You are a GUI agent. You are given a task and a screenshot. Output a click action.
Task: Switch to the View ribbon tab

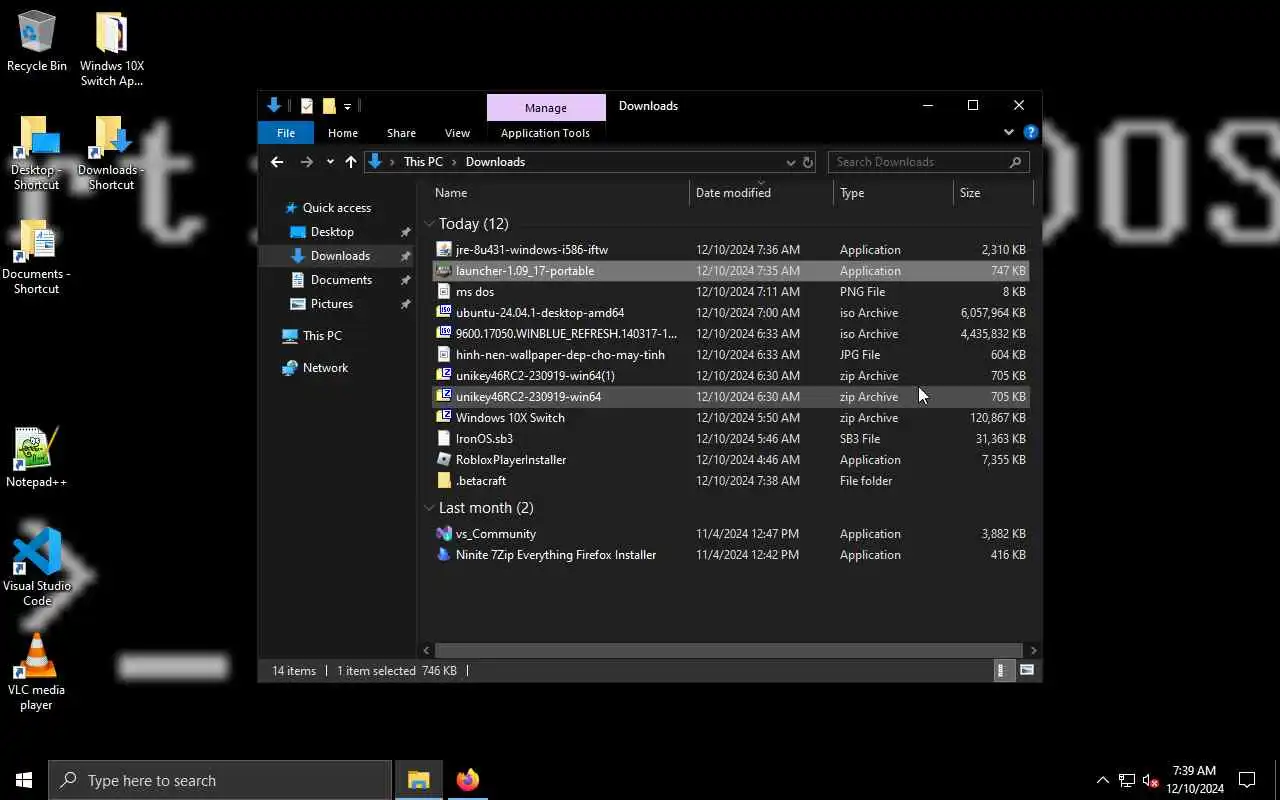coord(457,133)
